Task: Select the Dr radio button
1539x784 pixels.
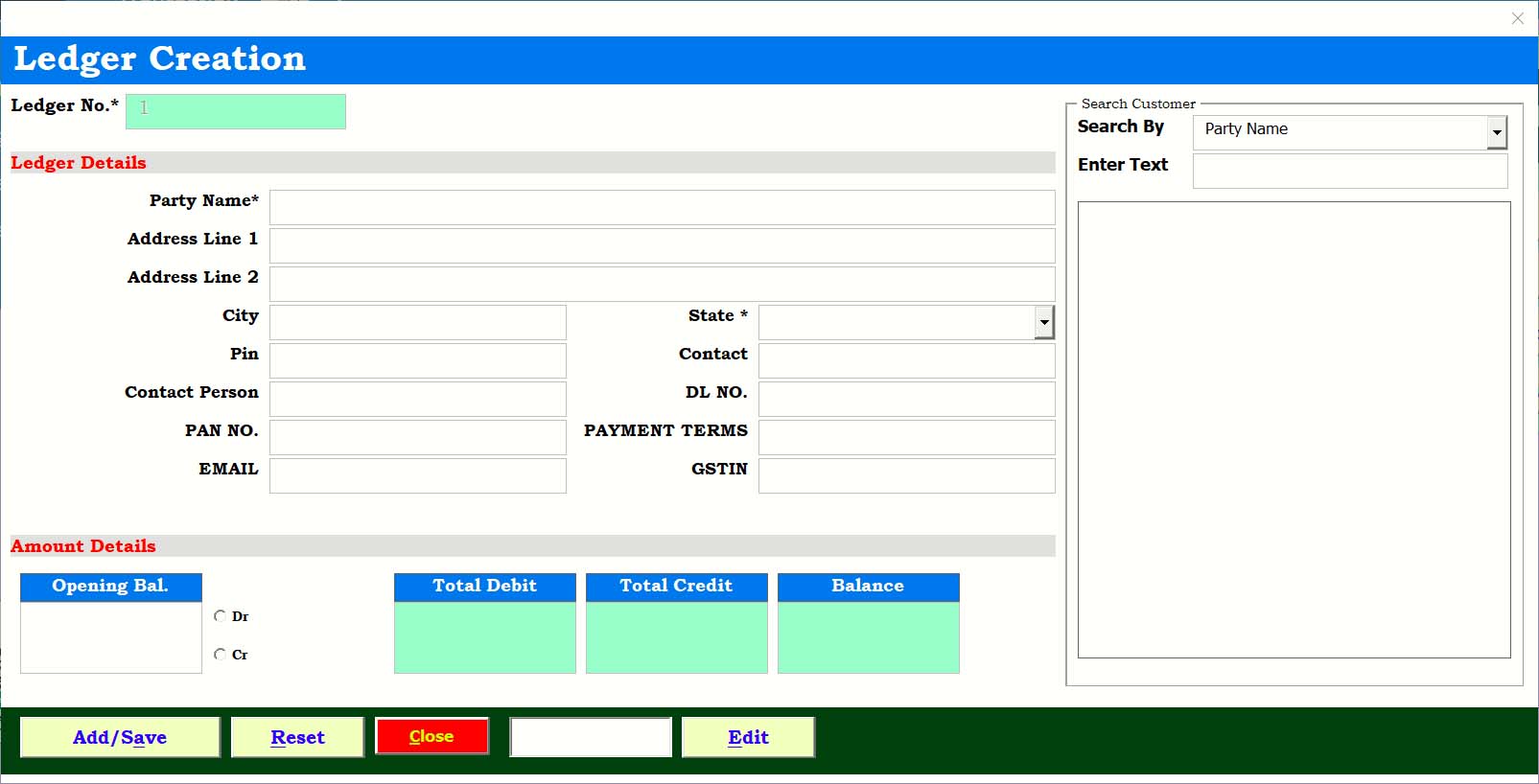Action: (x=221, y=616)
